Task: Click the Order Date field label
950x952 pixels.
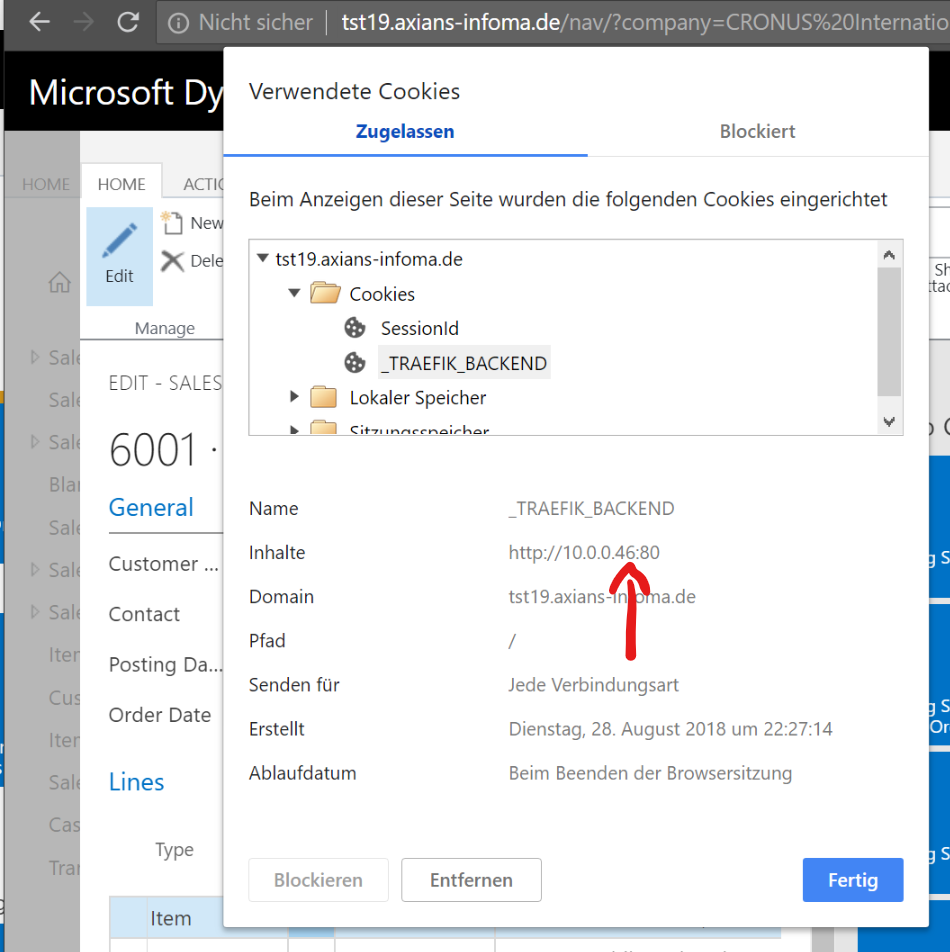Action: click(x=160, y=715)
